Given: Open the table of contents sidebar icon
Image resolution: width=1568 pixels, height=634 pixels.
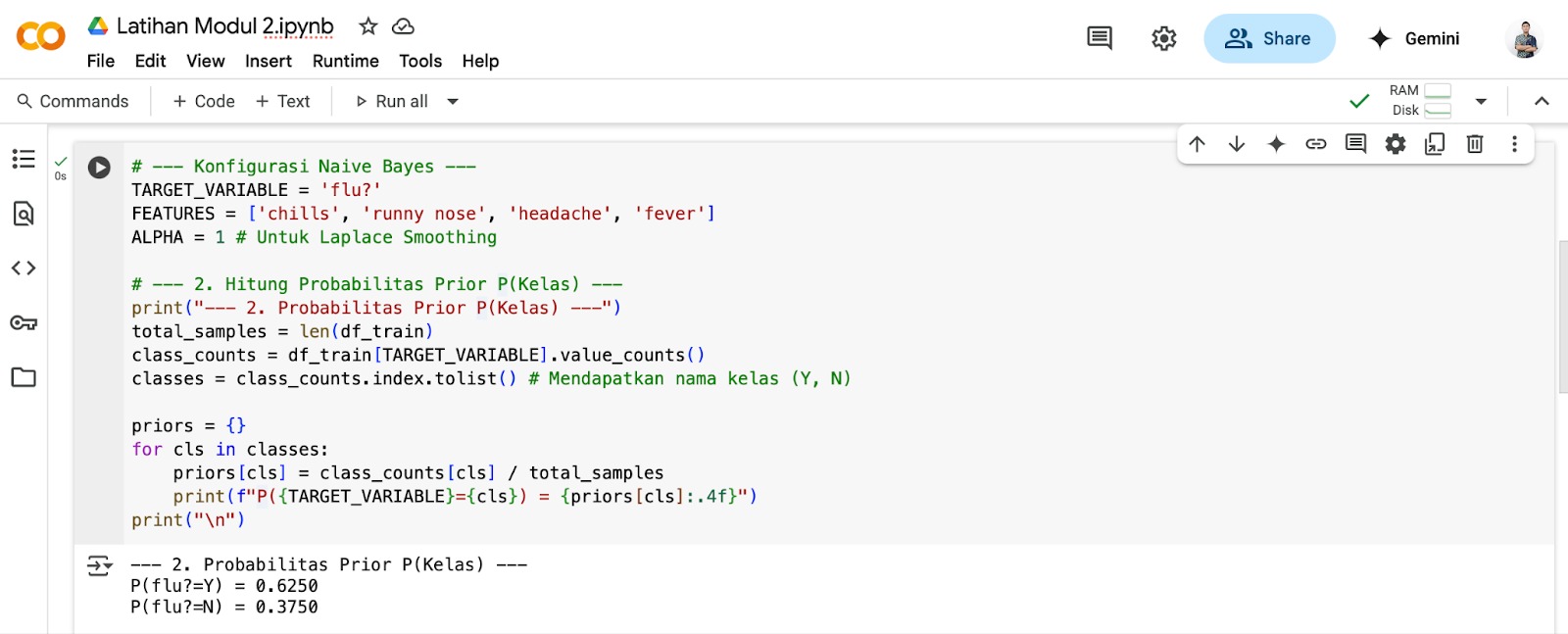Looking at the screenshot, I should [x=24, y=159].
